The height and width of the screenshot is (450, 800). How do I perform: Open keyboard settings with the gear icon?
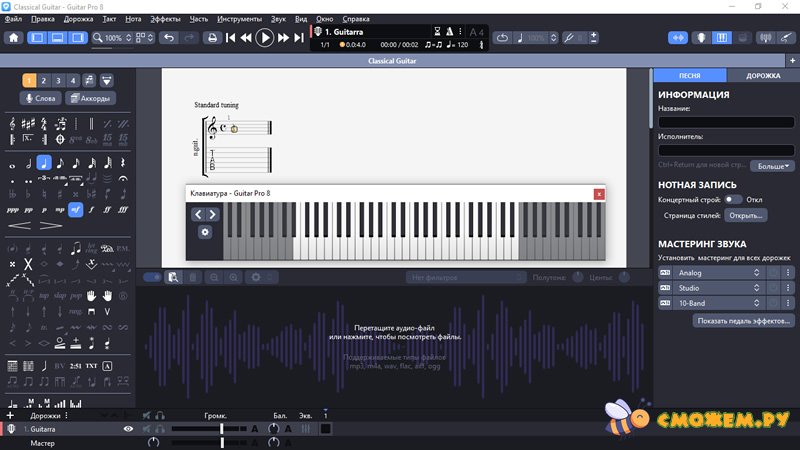click(x=205, y=232)
